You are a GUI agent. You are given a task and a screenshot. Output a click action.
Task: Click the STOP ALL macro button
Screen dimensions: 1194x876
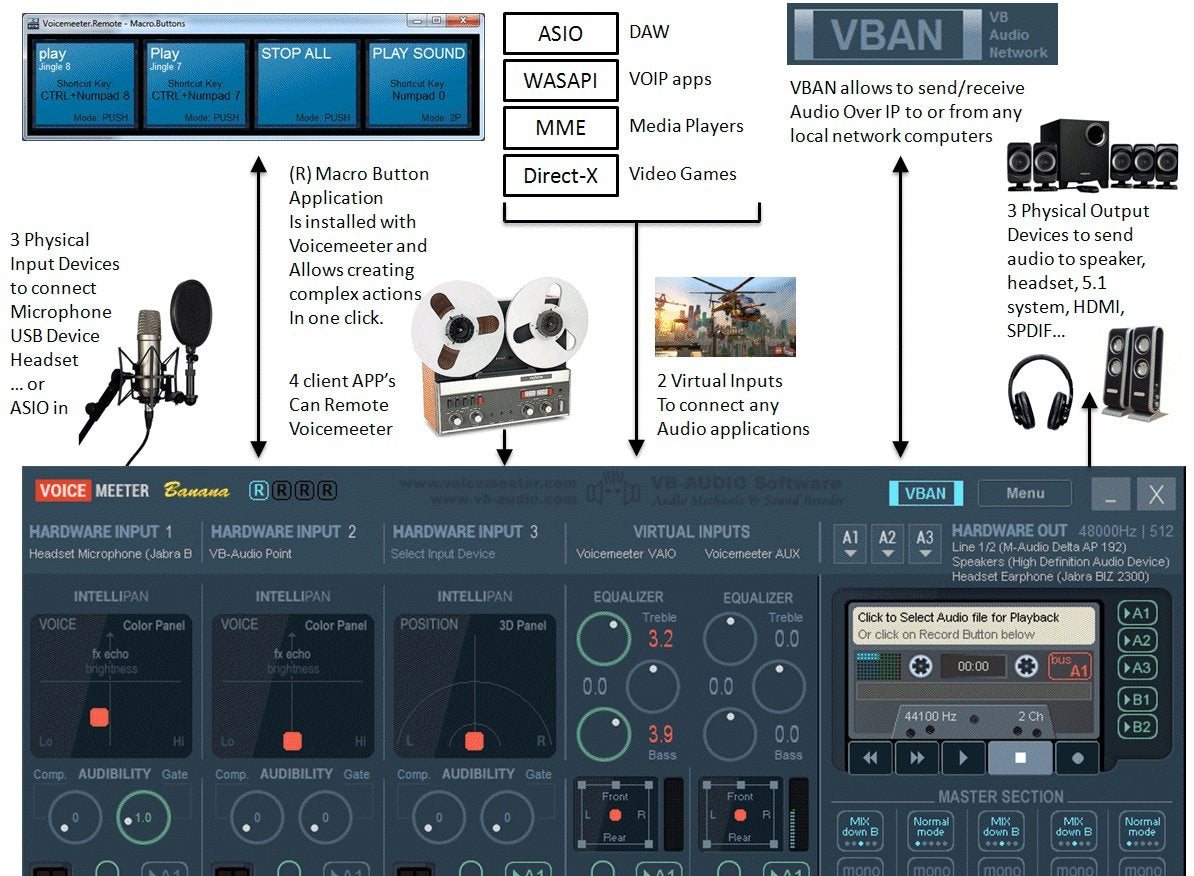pos(306,84)
